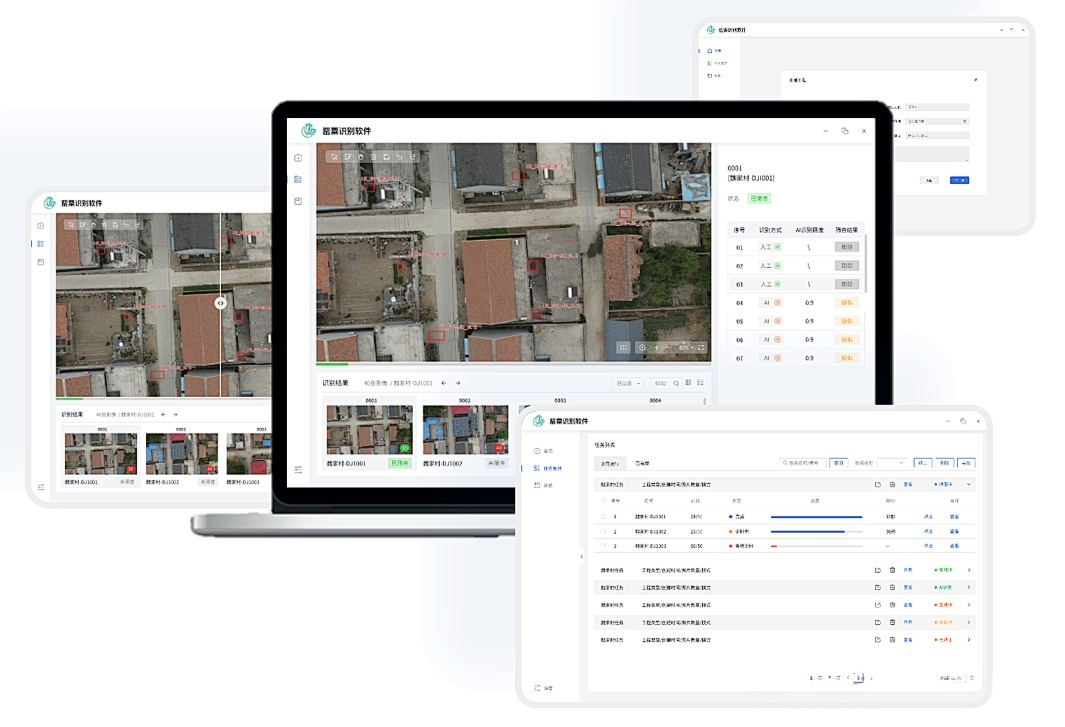Click the search magnifier in laptop results bar
Image resolution: width=1065 pixels, height=727 pixels.
point(676,383)
